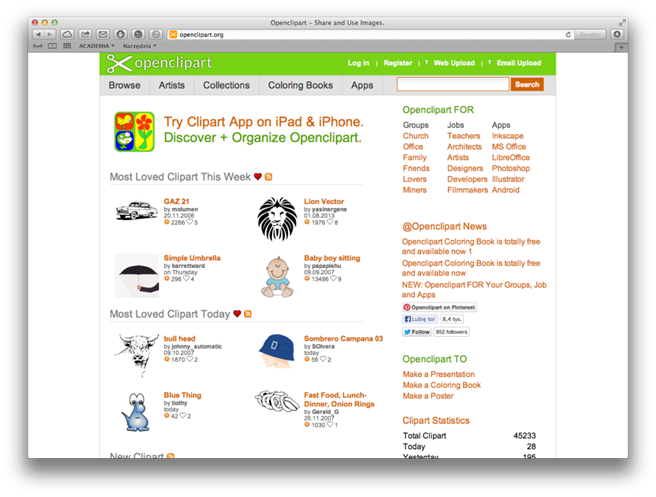The image size is (656, 497).
Task: Enter full screen with the arrows icon
Action: click(x=622, y=23)
